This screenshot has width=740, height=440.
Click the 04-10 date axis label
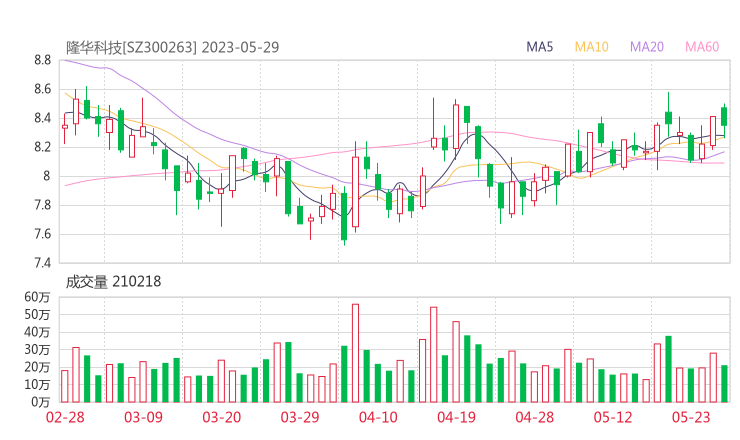click(378, 417)
